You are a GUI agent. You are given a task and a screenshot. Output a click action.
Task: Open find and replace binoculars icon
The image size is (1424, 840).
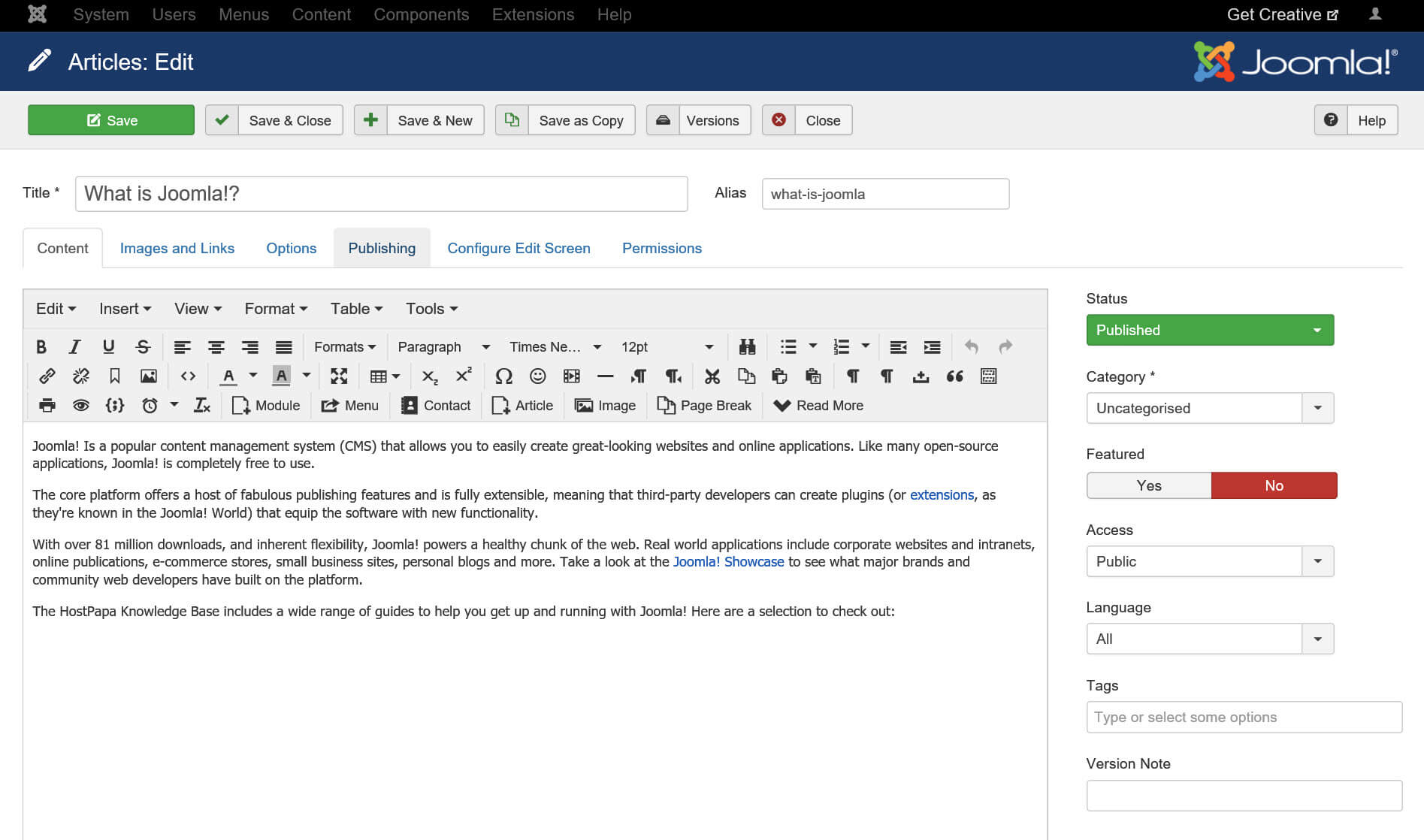tap(747, 346)
